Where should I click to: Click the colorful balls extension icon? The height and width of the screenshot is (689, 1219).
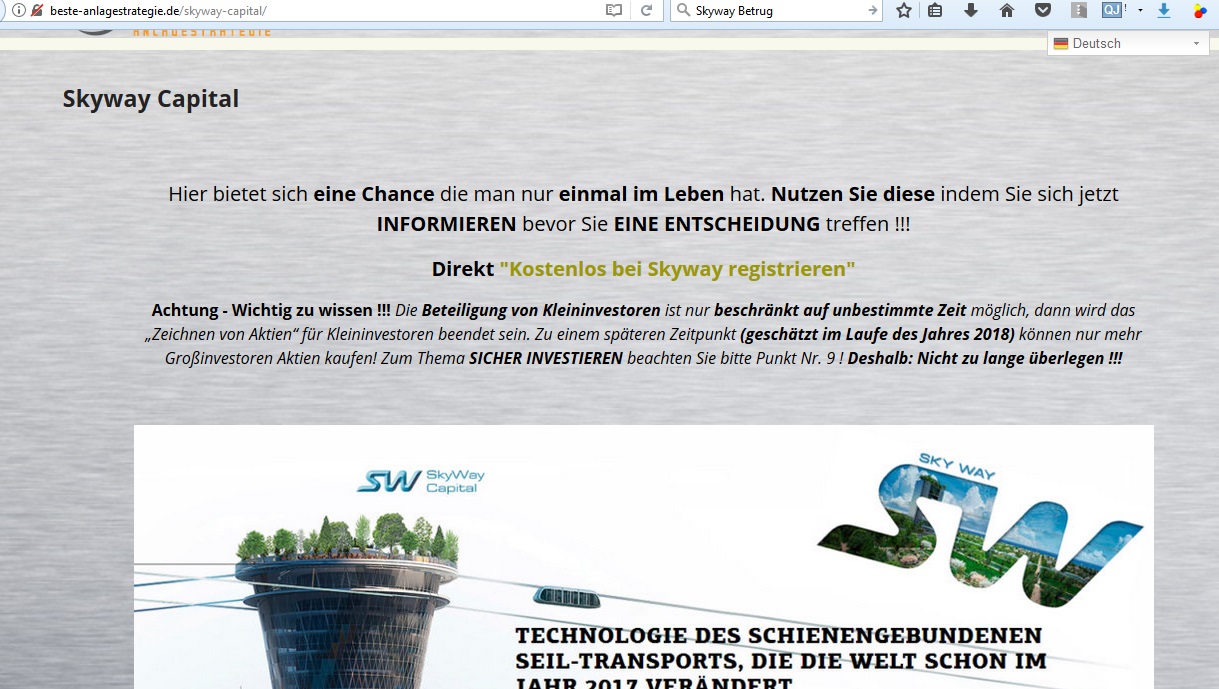(x=1200, y=11)
